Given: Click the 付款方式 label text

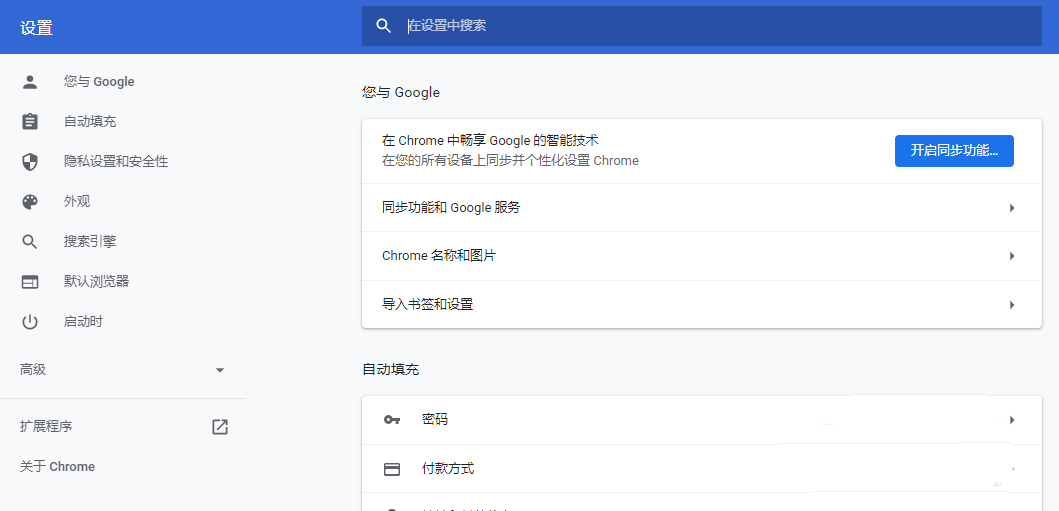Looking at the screenshot, I should click(x=448, y=468).
